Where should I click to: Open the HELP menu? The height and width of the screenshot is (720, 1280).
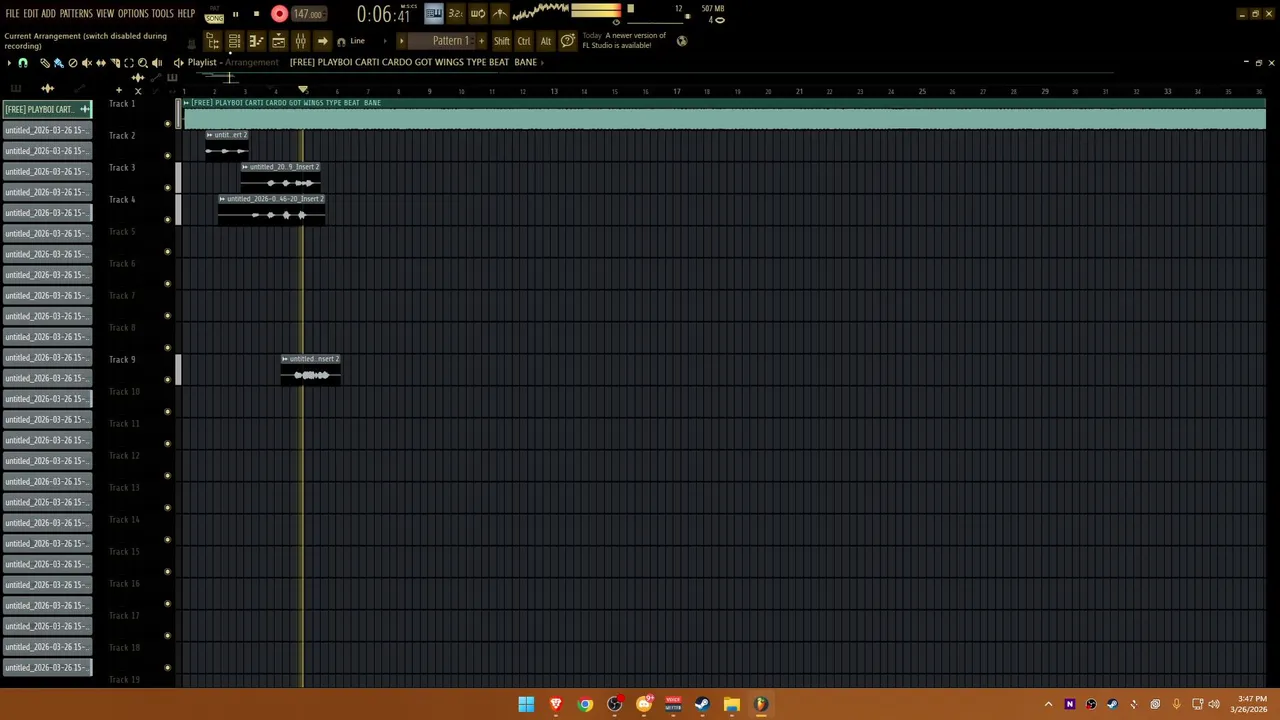point(186,14)
